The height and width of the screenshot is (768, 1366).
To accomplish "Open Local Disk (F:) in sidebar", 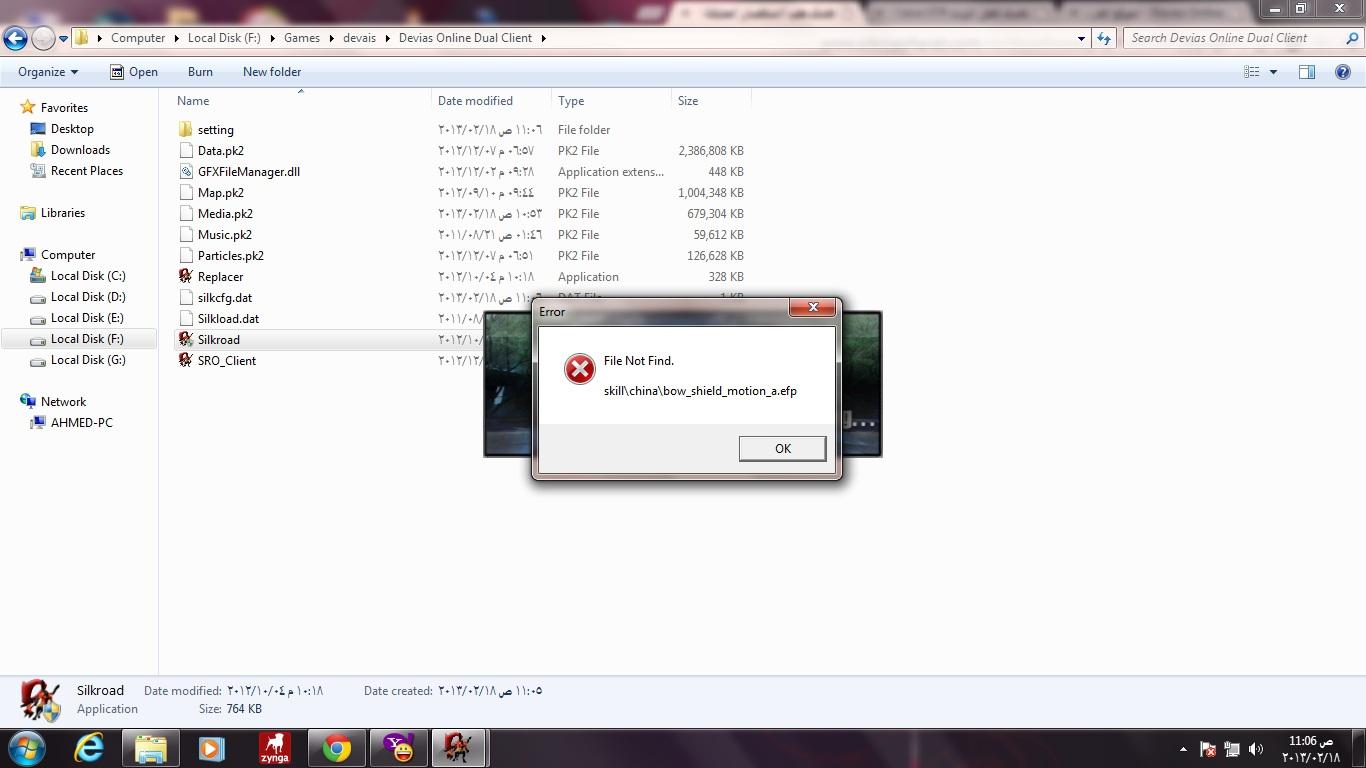I will [87, 339].
